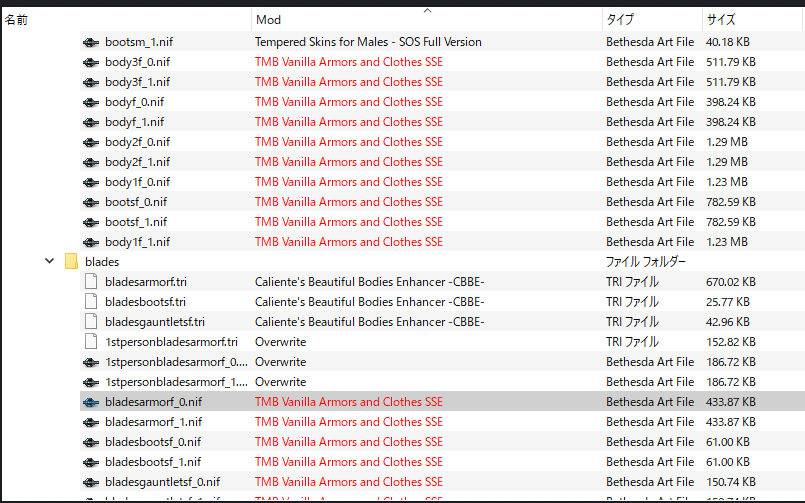Viewport: 805px width, 503px height.
Task: Click TMB Vanilla Armors cell for body3f_0.nif
Action: [349, 62]
